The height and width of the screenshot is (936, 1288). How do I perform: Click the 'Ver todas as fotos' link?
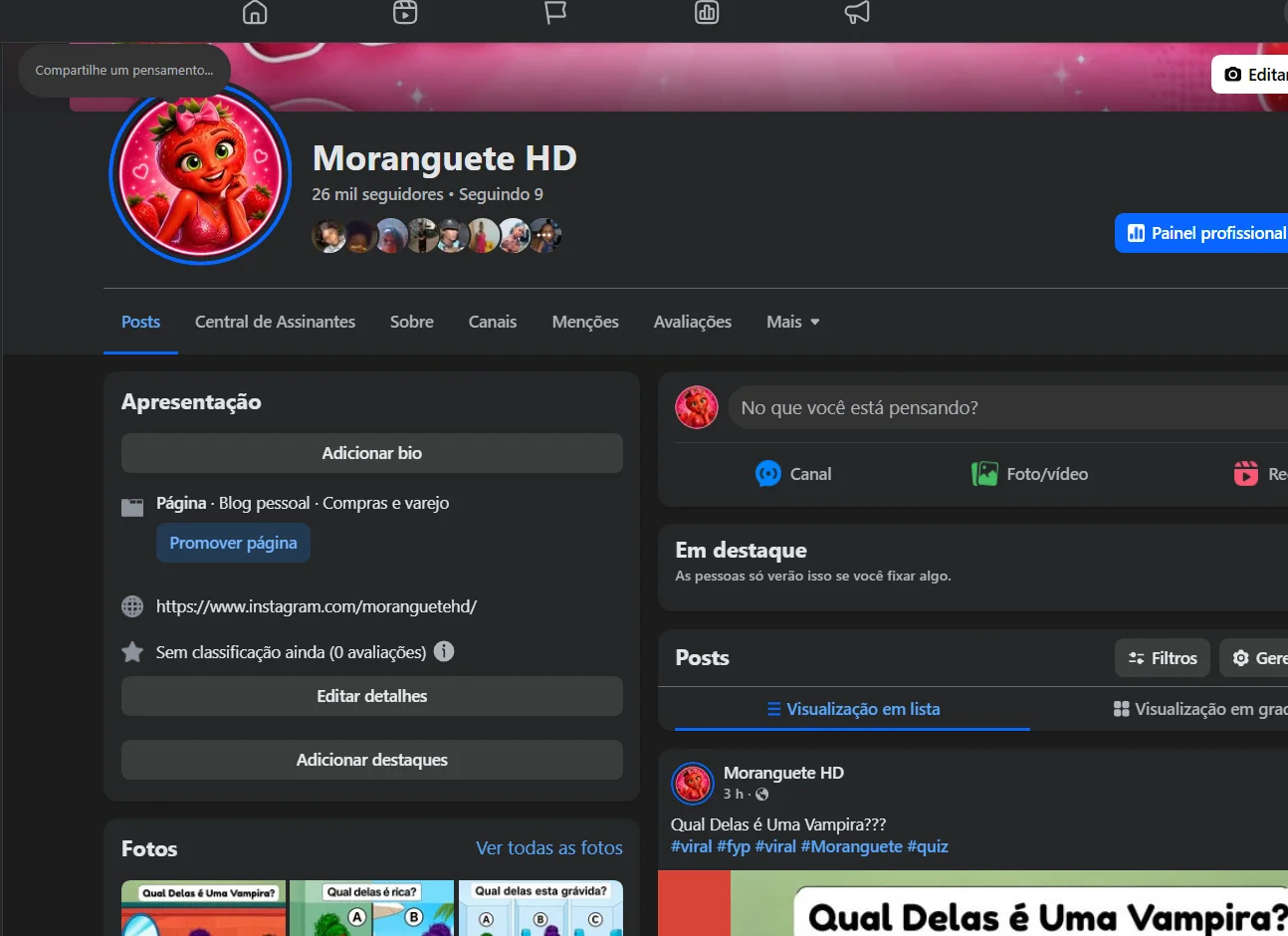(x=549, y=848)
